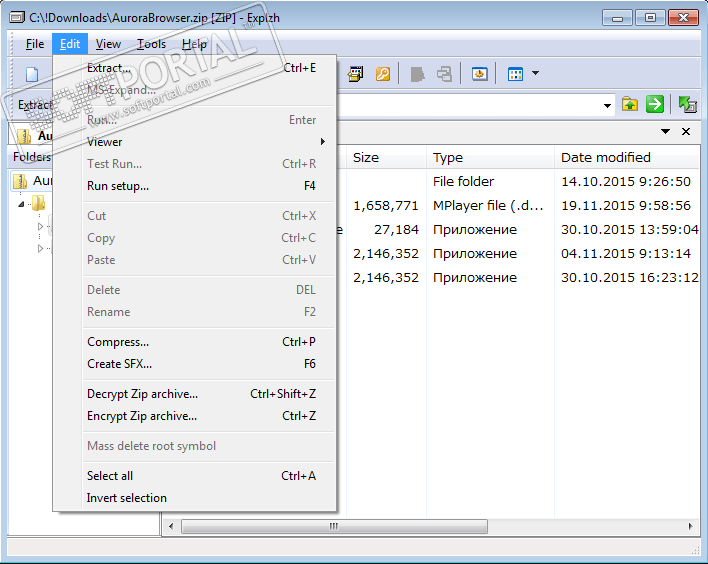
Task: Sort by the Type column header
Action: click(491, 158)
